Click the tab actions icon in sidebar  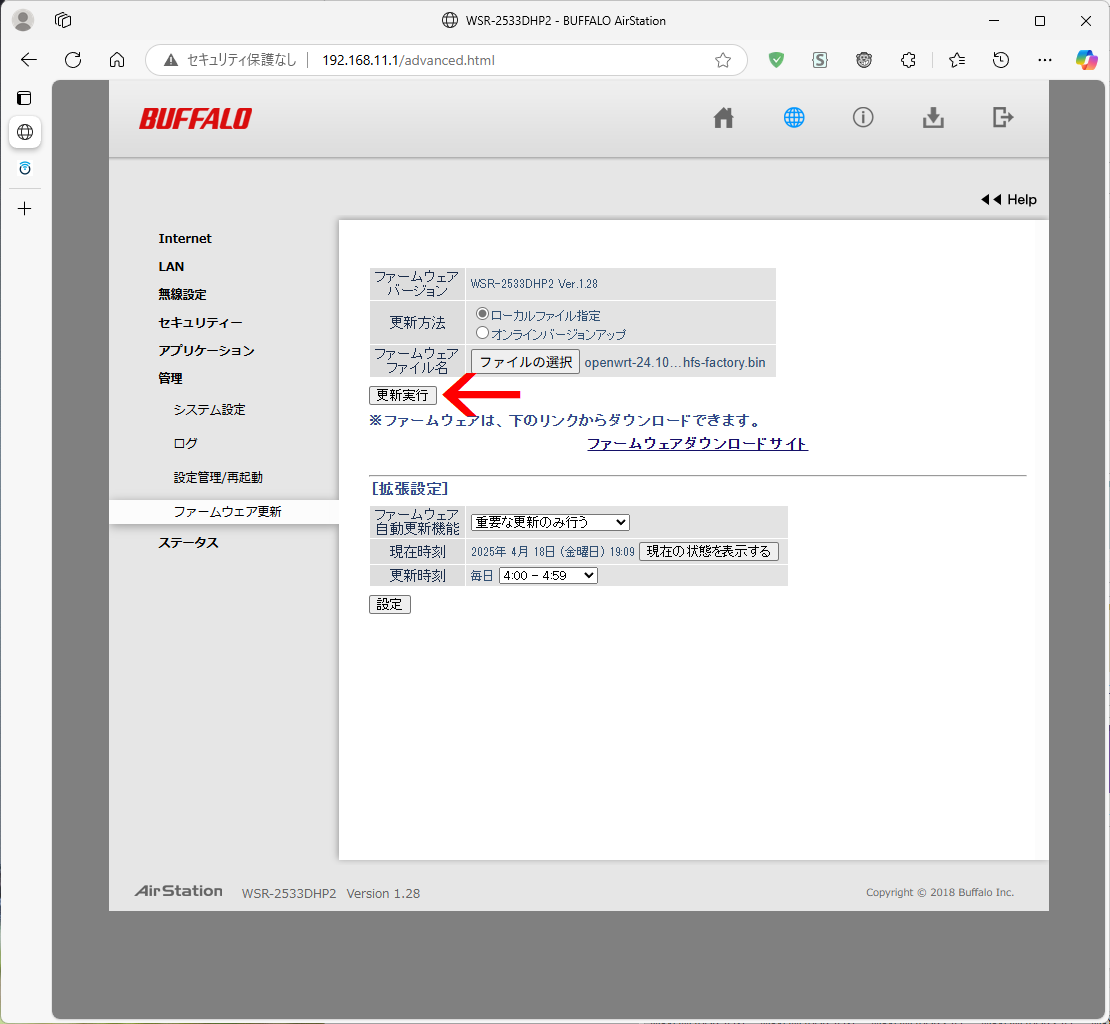(24, 98)
